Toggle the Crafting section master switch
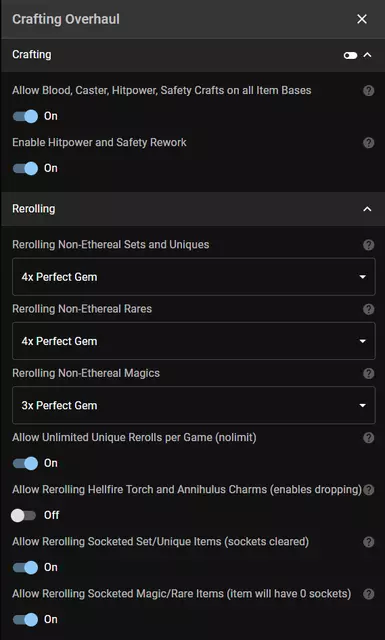The width and height of the screenshot is (385, 640). pyautogui.click(x=350, y=55)
